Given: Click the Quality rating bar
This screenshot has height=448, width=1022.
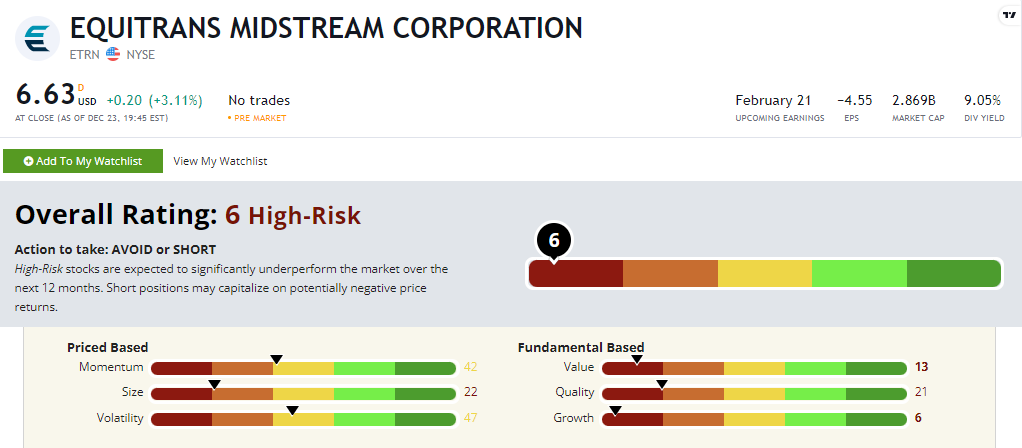Looking at the screenshot, I should (754, 394).
